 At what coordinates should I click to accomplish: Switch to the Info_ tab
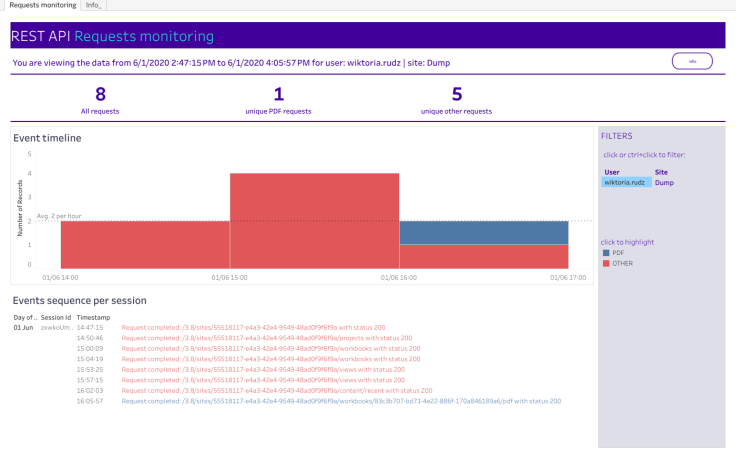95,5
